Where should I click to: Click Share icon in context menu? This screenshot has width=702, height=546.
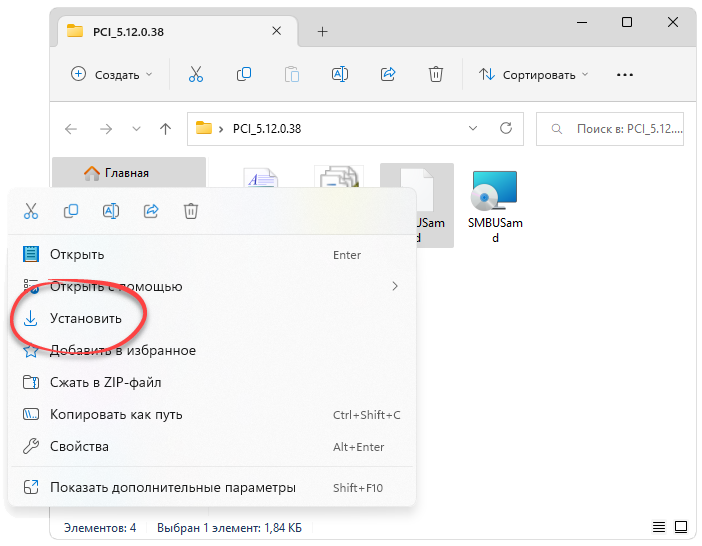click(x=151, y=211)
